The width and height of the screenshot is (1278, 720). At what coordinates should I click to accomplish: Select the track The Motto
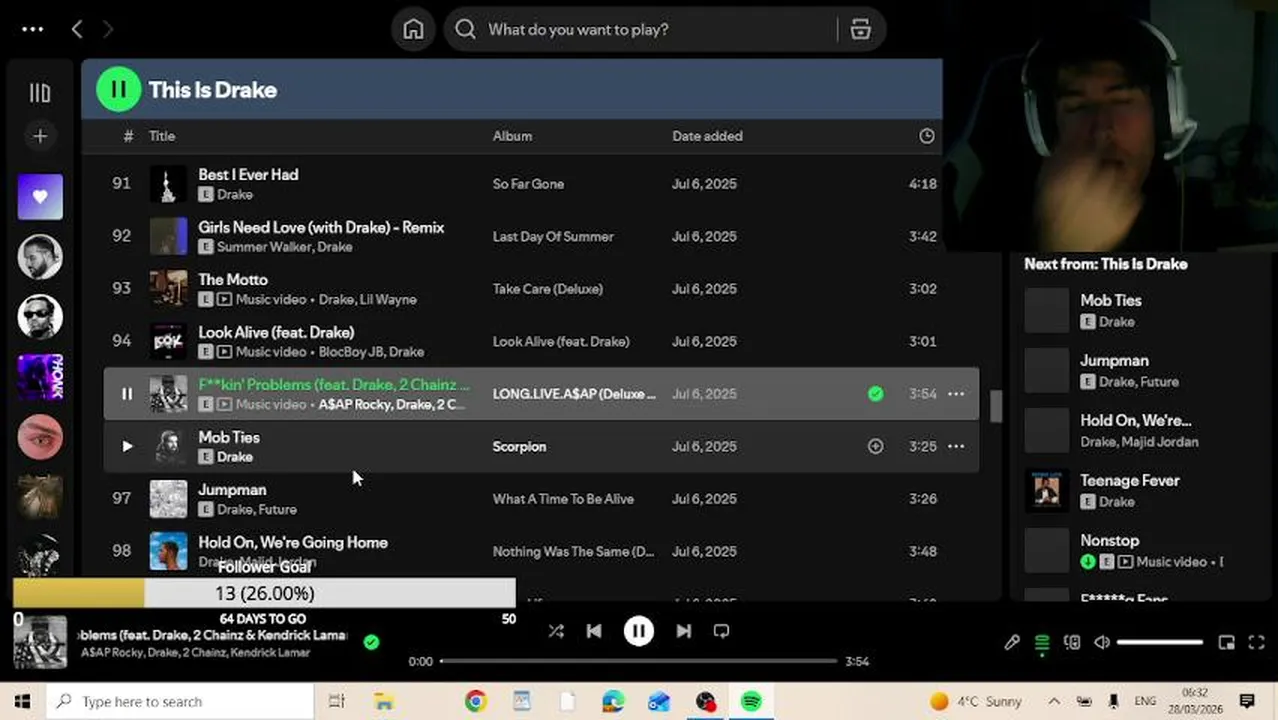[233, 279]
